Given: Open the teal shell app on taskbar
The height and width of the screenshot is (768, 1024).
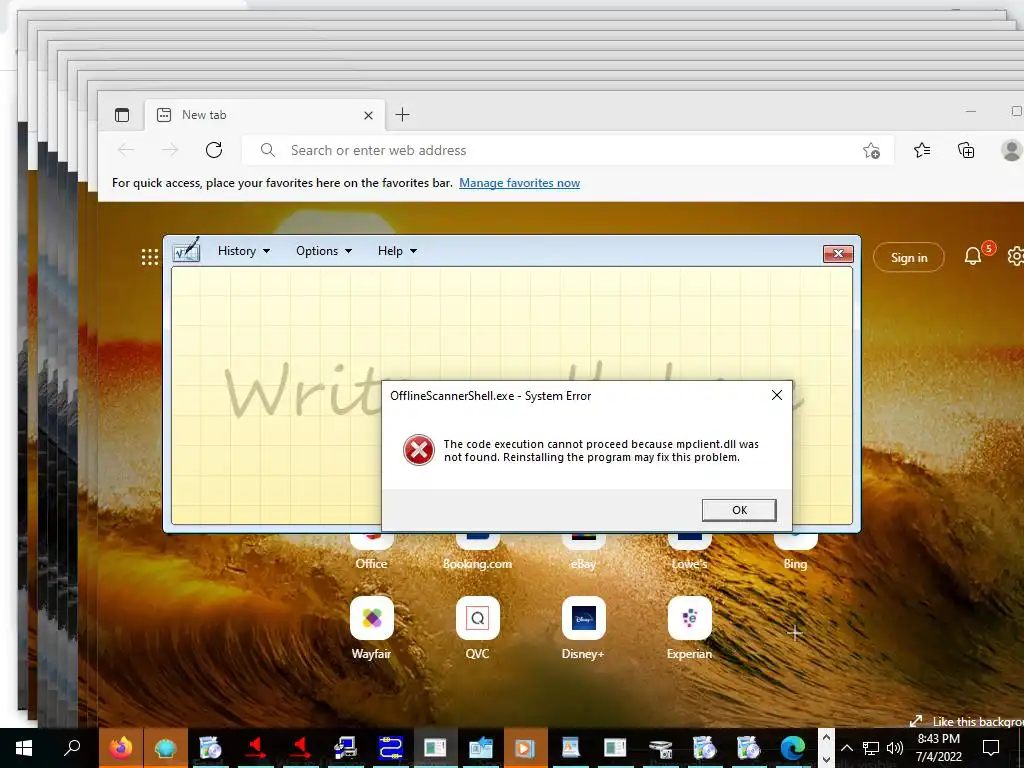Looking at the screenshot, I should click(166, 748).
